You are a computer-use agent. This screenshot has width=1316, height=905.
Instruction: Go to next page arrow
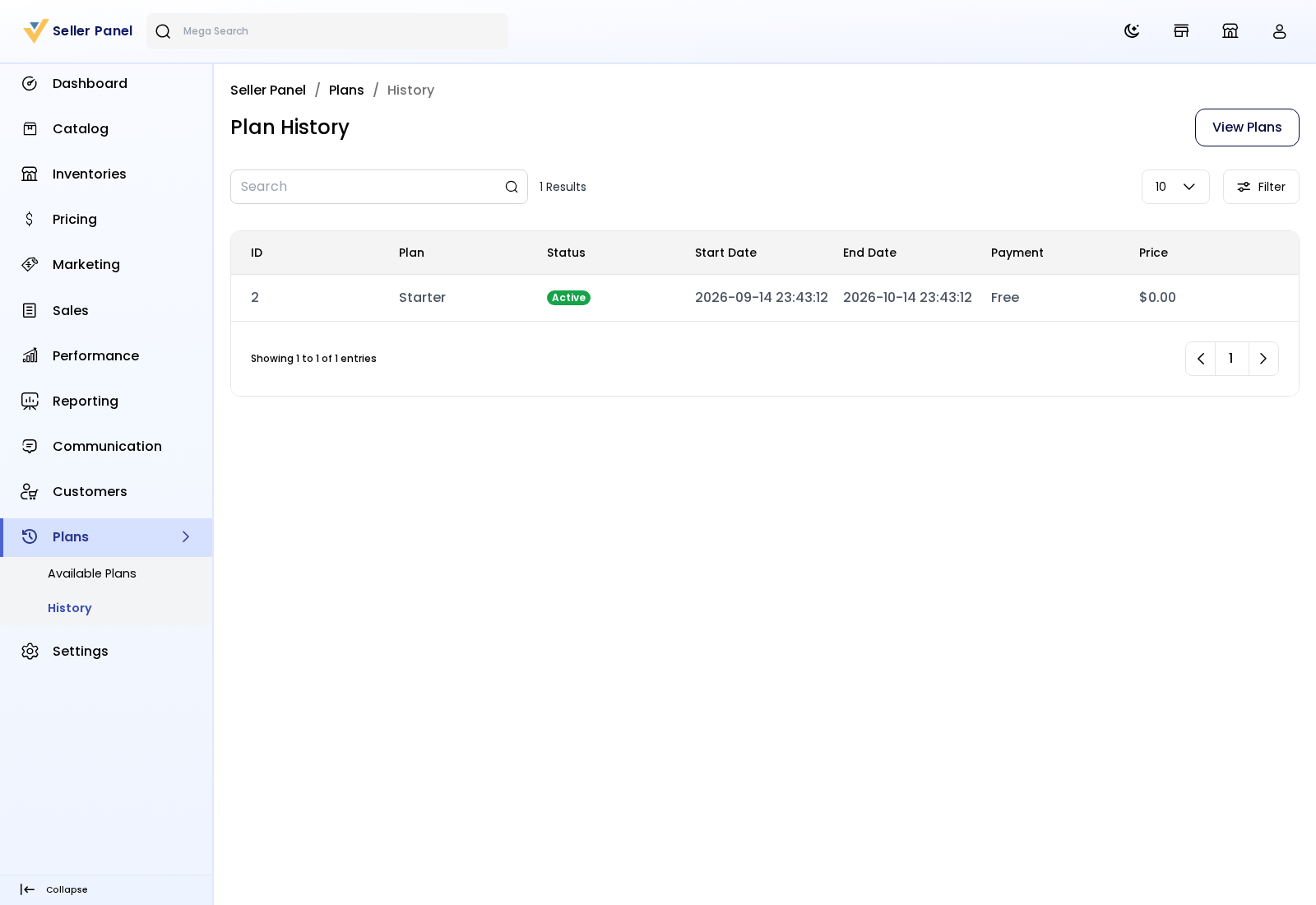tap(1263, 359)
